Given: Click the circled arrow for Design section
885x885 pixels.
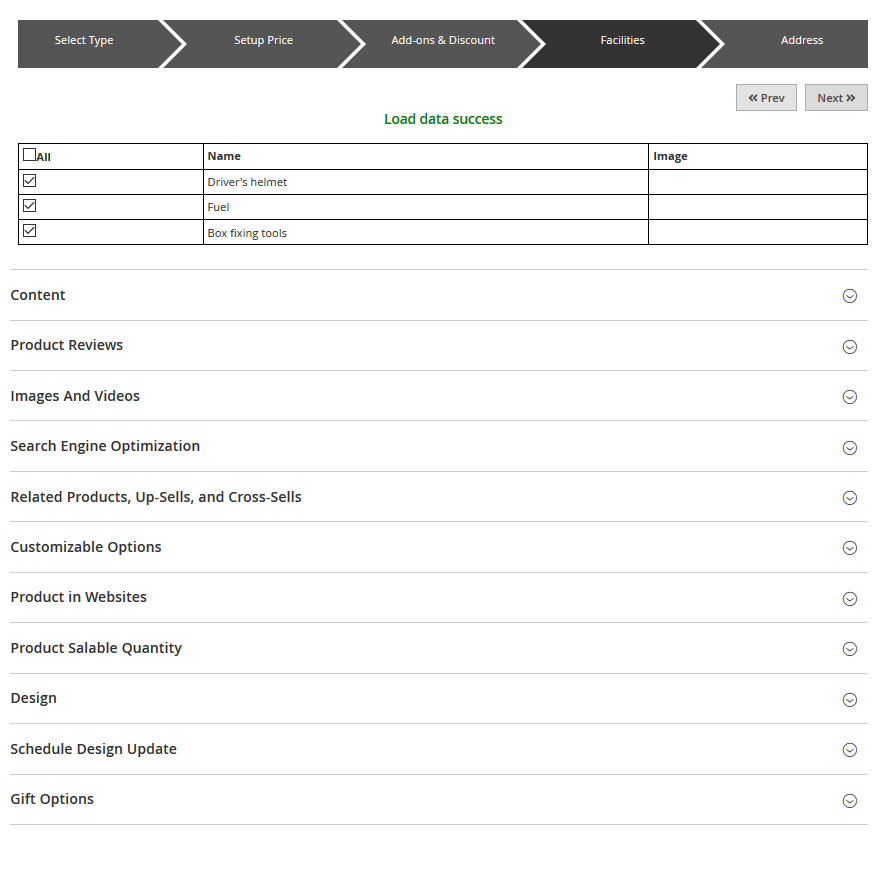Looking at the screenshot, I should [x=849, y=700].
